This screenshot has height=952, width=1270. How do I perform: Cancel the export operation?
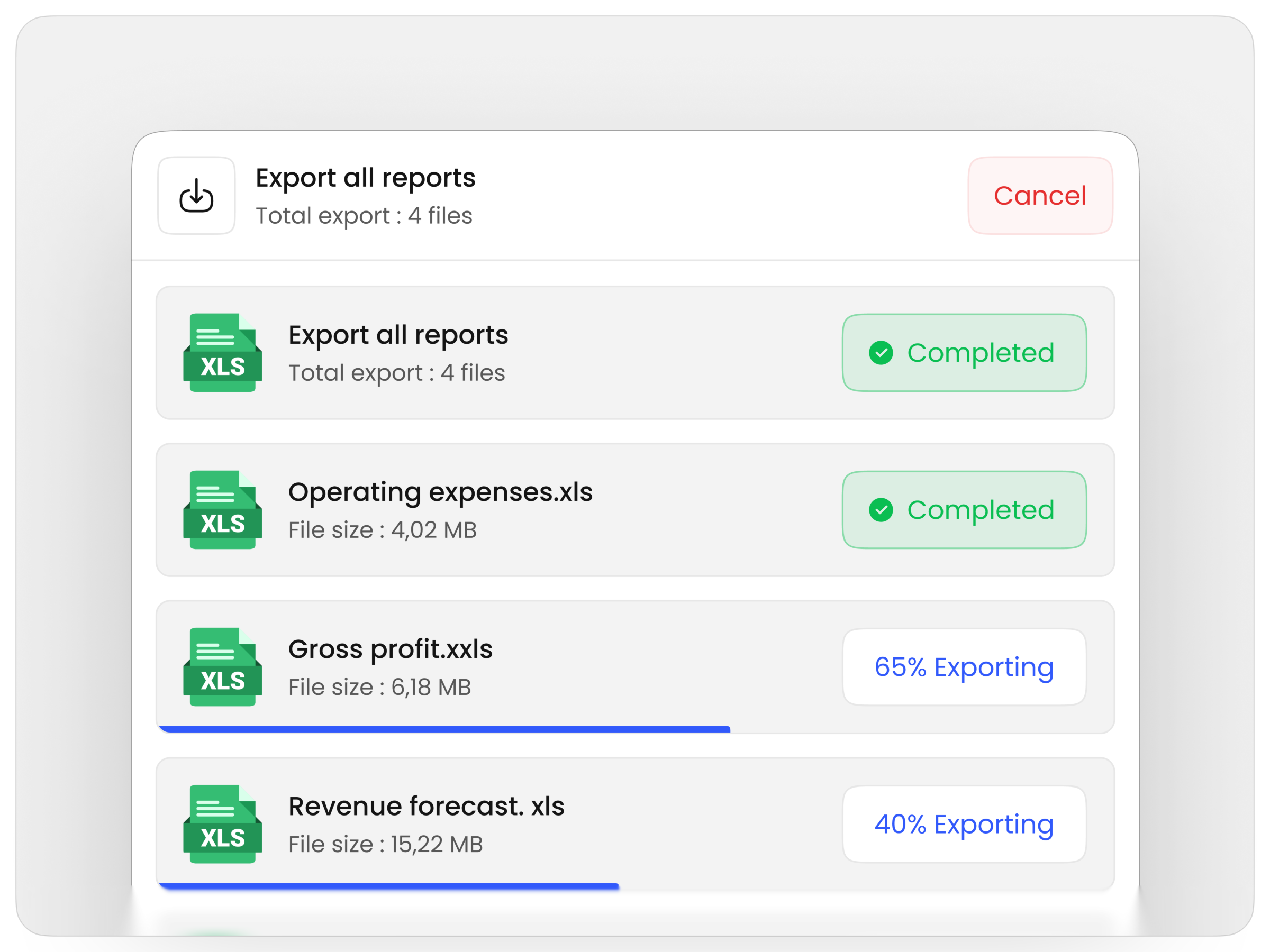1039,196
